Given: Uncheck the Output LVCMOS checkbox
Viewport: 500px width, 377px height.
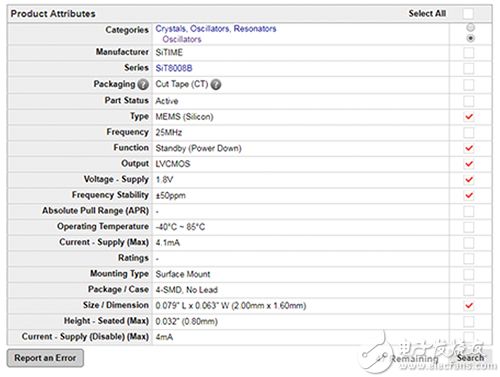Looking at the screenshot, I should [469, 164].
